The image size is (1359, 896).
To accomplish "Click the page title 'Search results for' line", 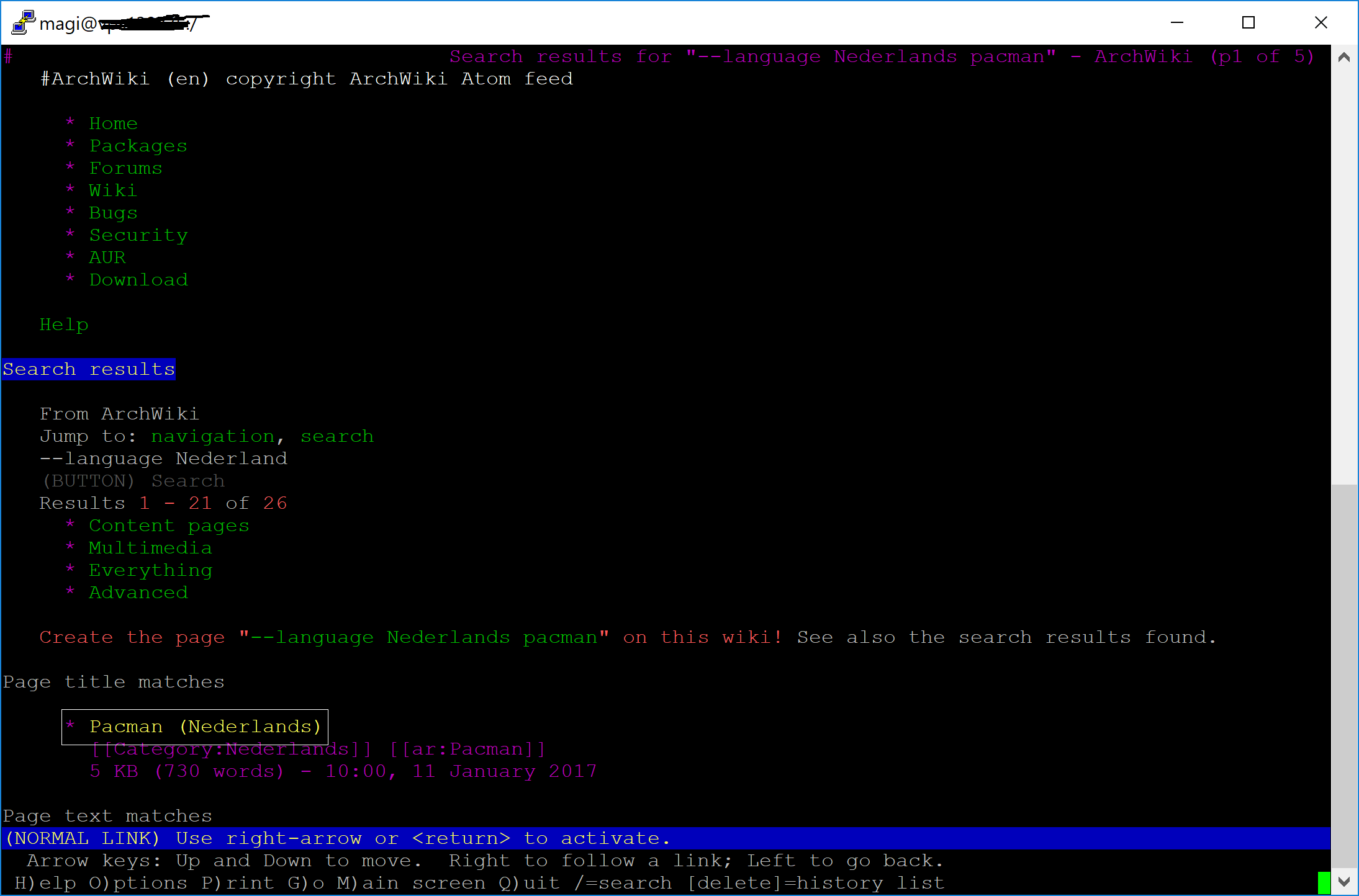I will [882, 56].
